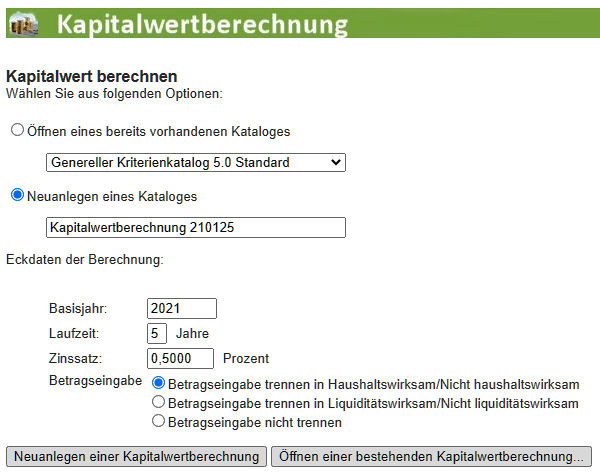The height and width of the screenshot is (475, 600).
Task: Choose Liquiditätswirksam/Nicht liquiditätswirksam split option
Action: tap(158, 403)
